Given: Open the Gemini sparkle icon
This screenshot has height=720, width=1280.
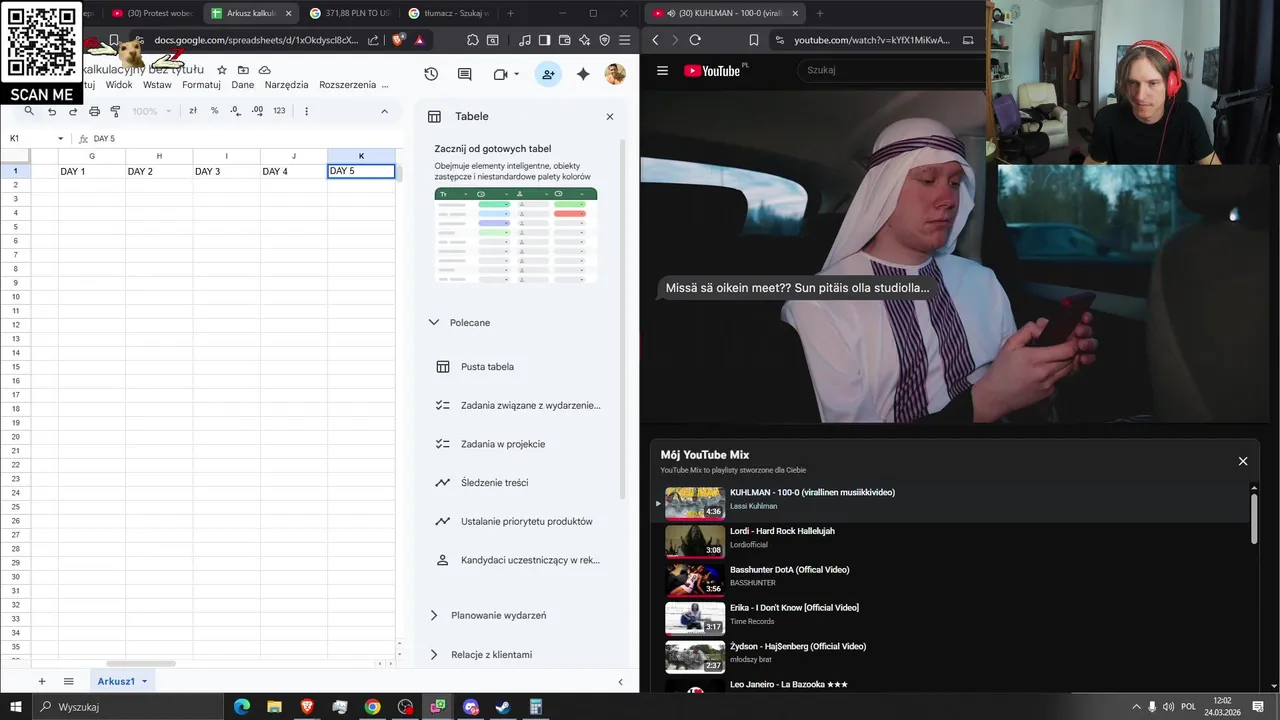Looking at the screenshot, I should pos(583,74).
